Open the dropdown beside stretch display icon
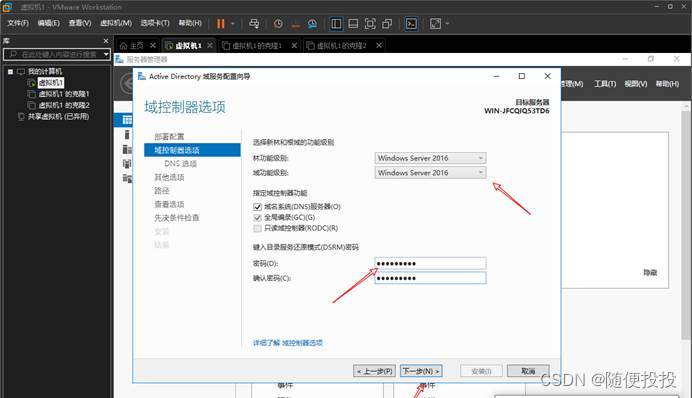 pos(447,24)
